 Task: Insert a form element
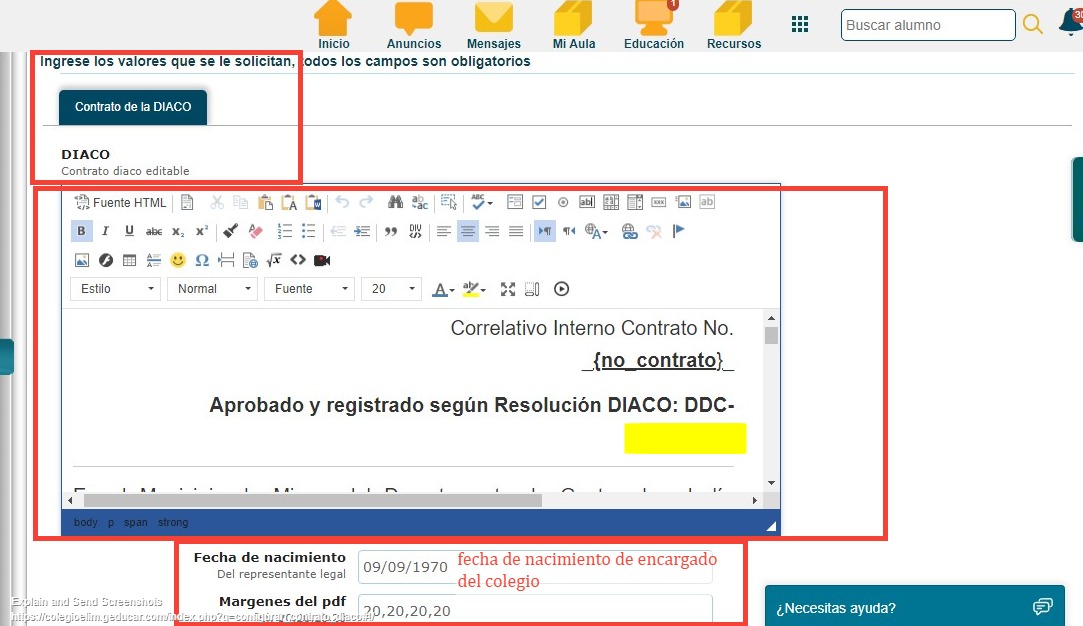click(515, 202)
